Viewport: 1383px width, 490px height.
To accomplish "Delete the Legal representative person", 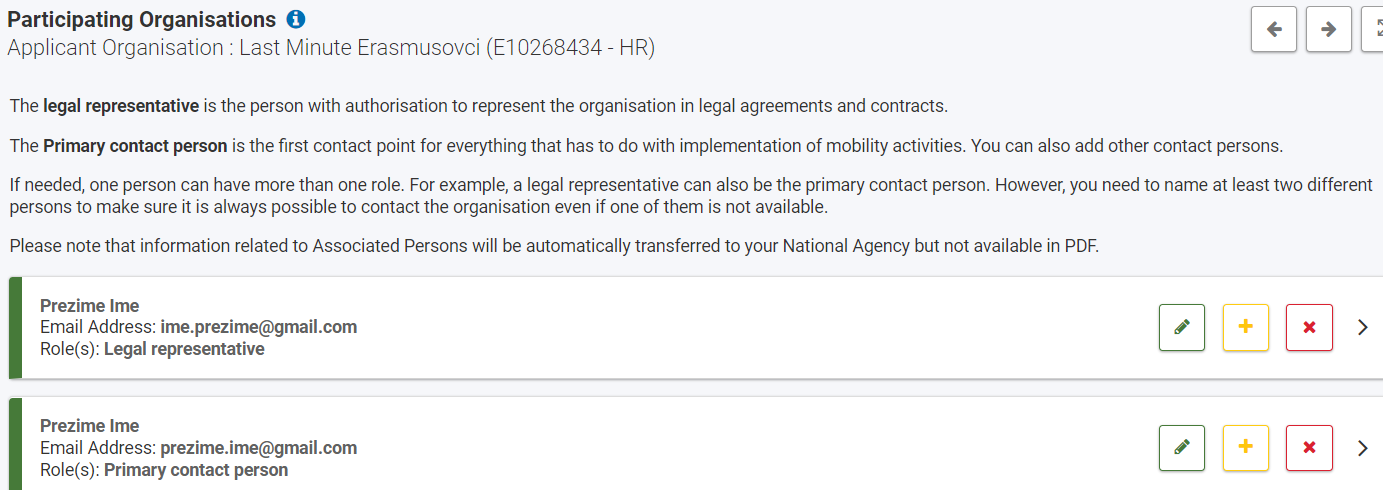I will pyautogui.click(x=1309, y=327).
